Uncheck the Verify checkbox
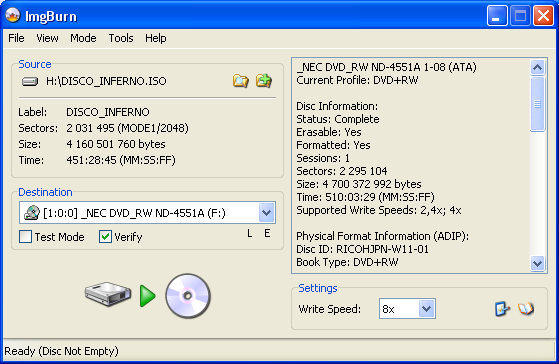559x364 pixels. [105, 237]
